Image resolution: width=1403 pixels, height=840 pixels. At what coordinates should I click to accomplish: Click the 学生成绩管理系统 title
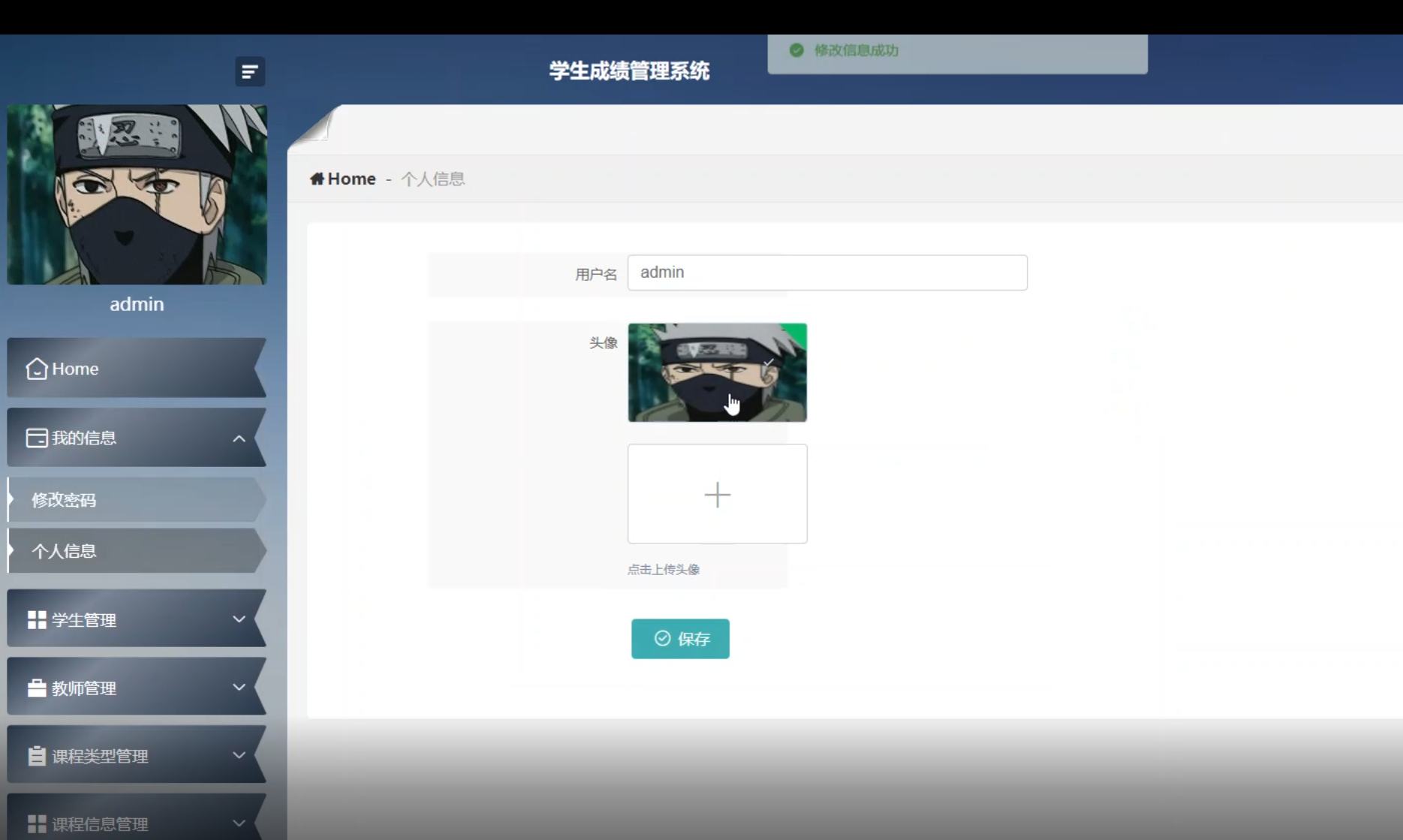pyautogui.click(x=629, y=71)
